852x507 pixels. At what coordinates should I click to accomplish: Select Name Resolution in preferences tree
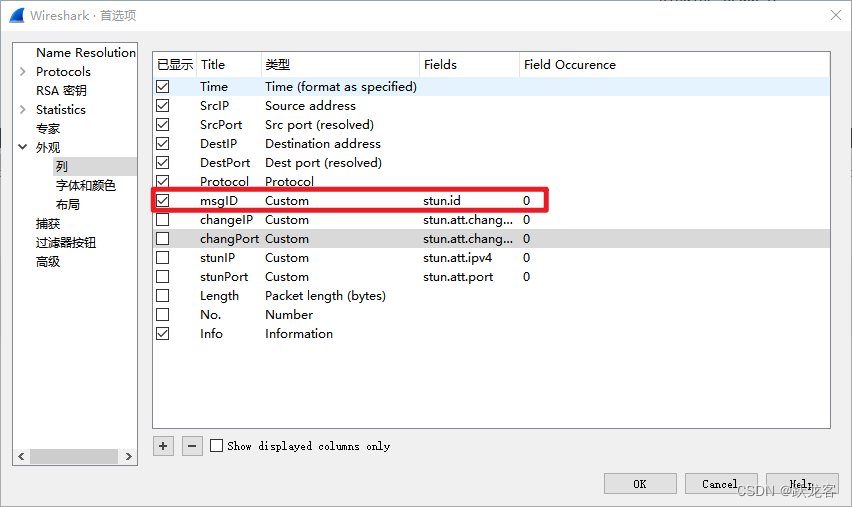coord(86,53)
